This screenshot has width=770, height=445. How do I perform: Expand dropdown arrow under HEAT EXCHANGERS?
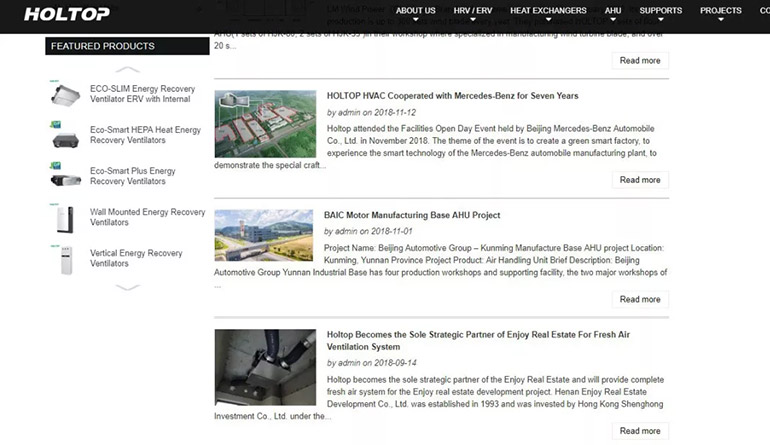[549, 20]
